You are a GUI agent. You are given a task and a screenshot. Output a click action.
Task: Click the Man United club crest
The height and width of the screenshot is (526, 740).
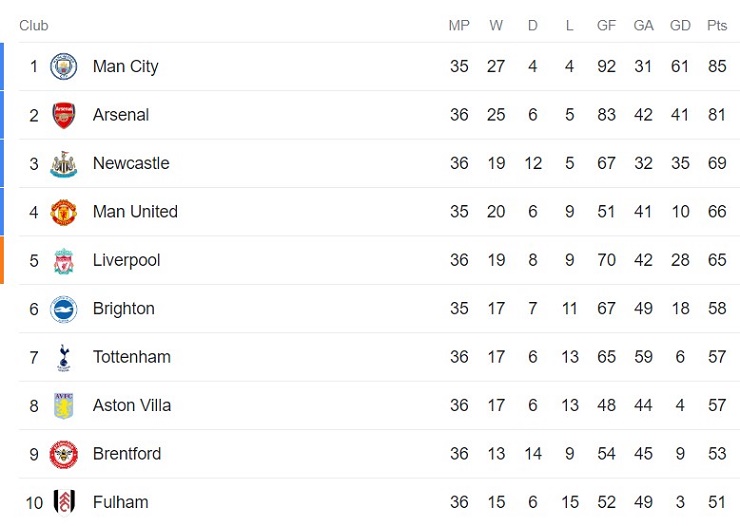pos(64,212)
